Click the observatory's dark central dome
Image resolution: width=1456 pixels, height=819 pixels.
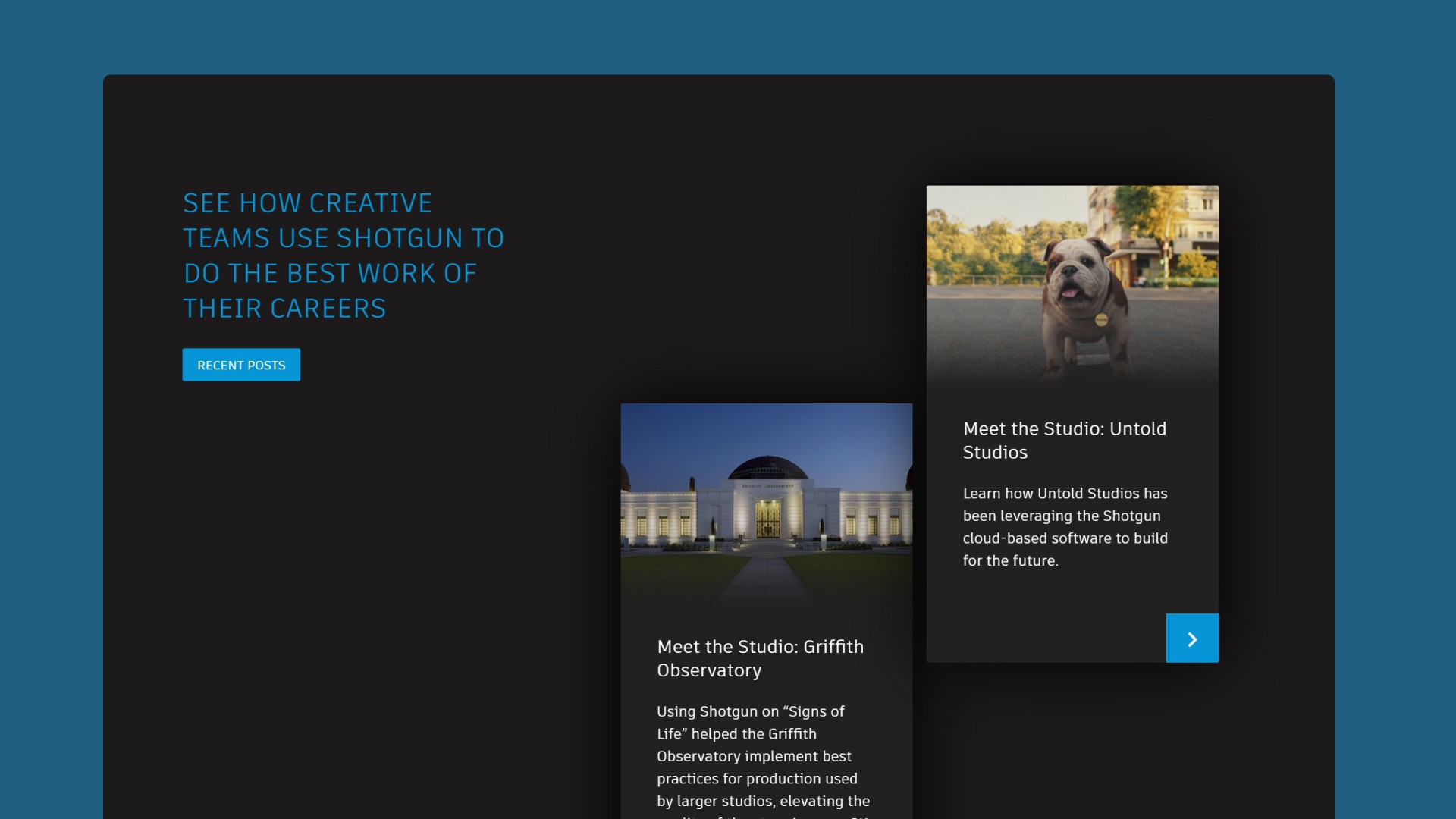tap(767, 467)
